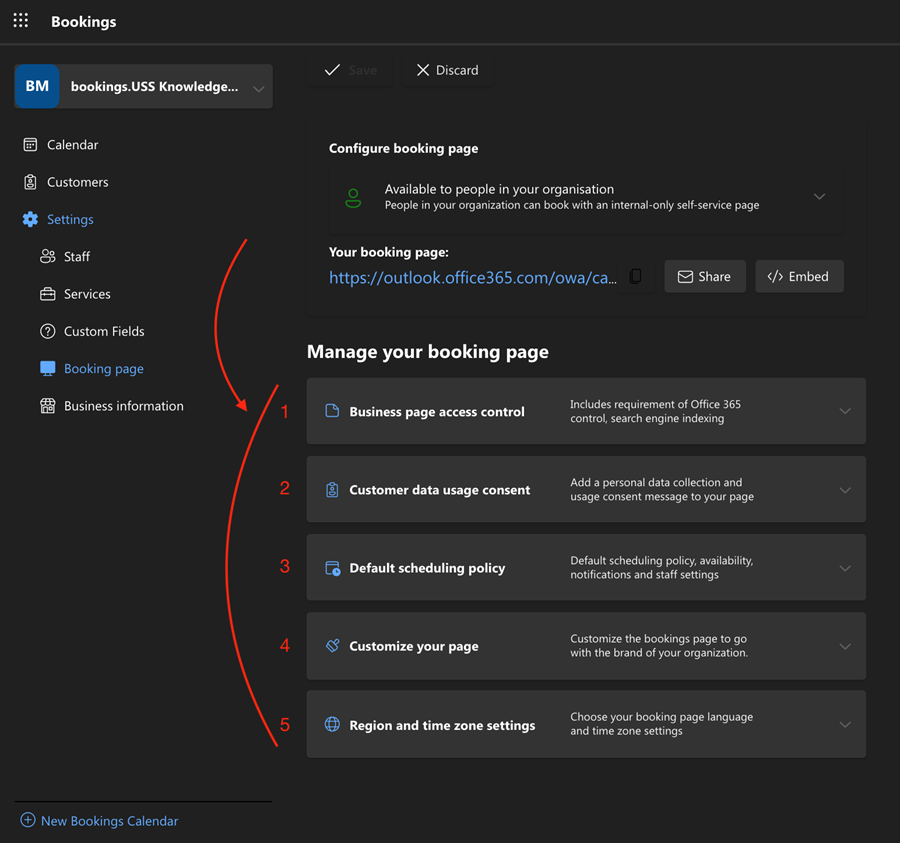Open the app launcher grid icon
The height and width of the screenshot is (843, 900).
pyautogui.click(x=21, y=21)
